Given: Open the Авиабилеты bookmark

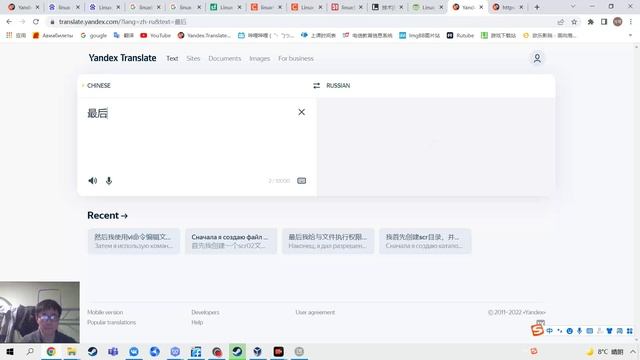Looking at the screenshot, I should [x=53, y=36].
